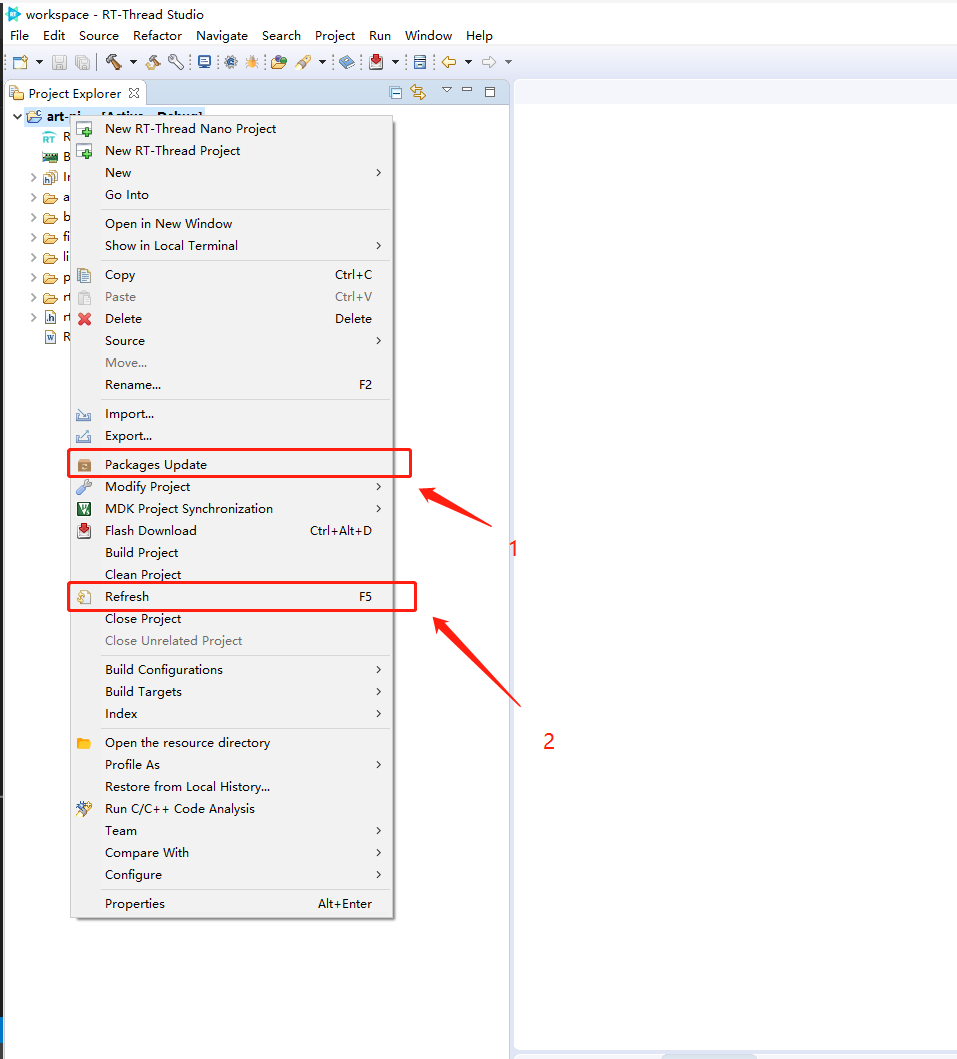Click the wrench toolbar icon
The height and width of the screenshot is (1059, 957).
click(x=176, y=62)
